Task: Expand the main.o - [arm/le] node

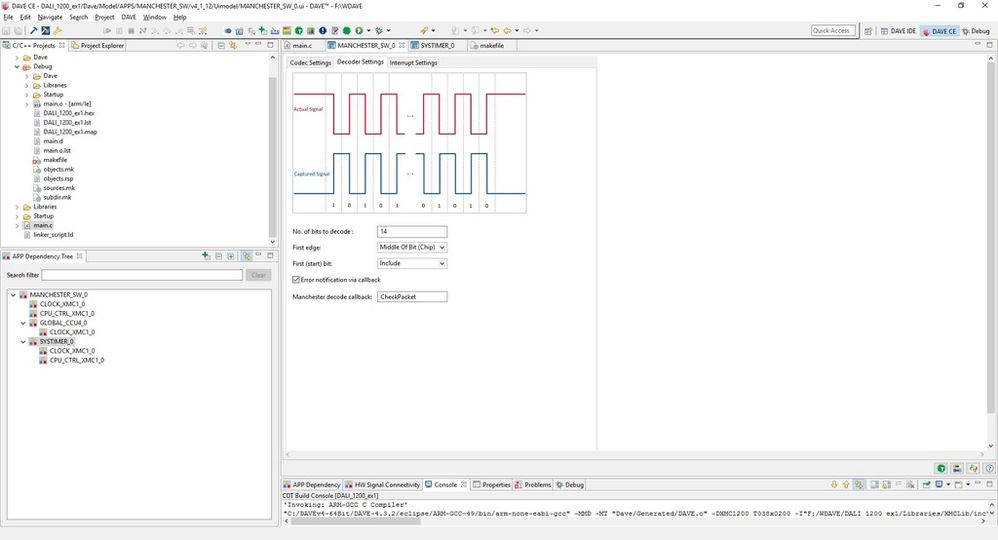Action: tap(27, 104)
